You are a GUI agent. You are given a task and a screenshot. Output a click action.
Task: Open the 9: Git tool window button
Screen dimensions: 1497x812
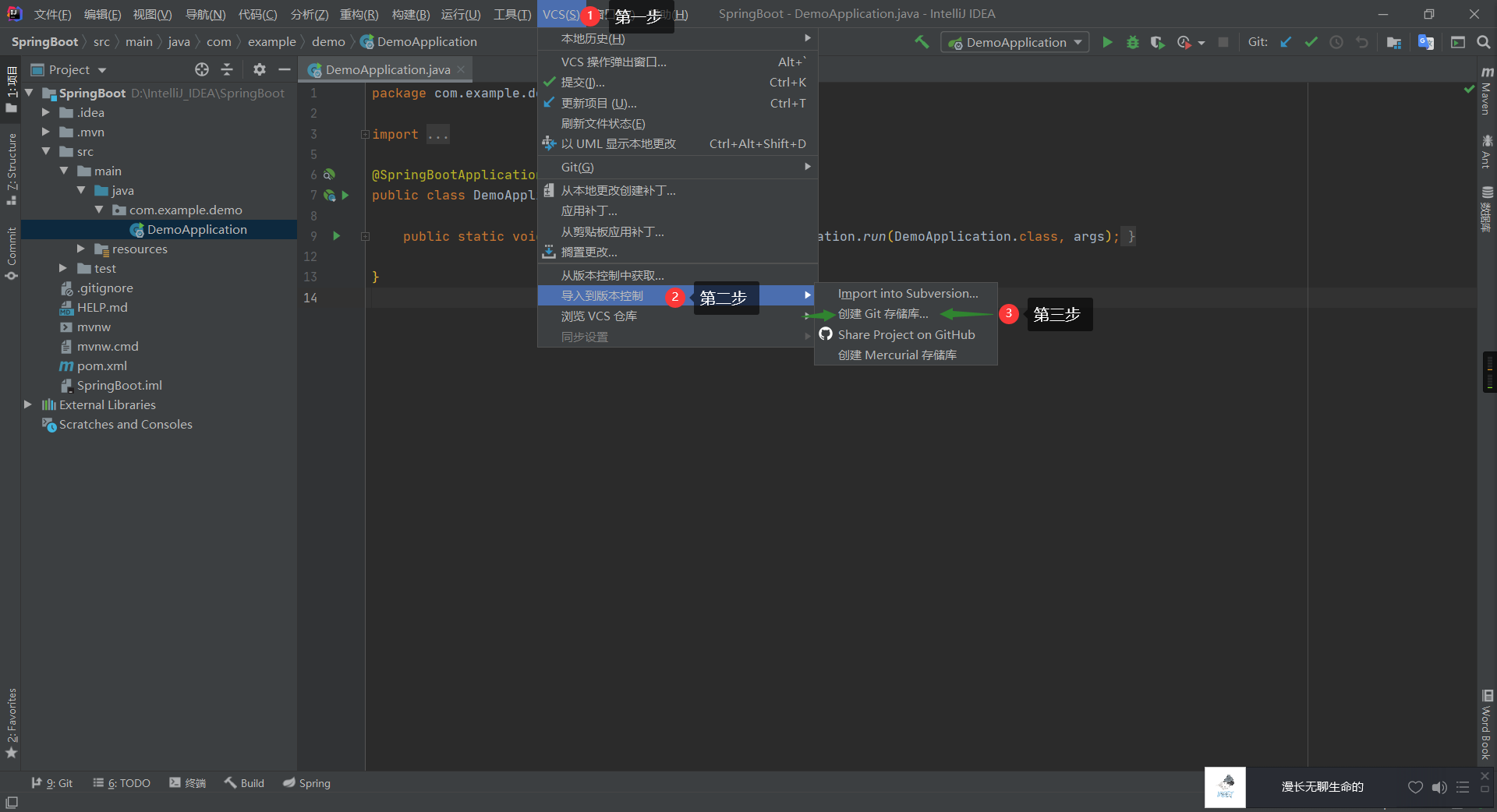click(x=51, y=783)
